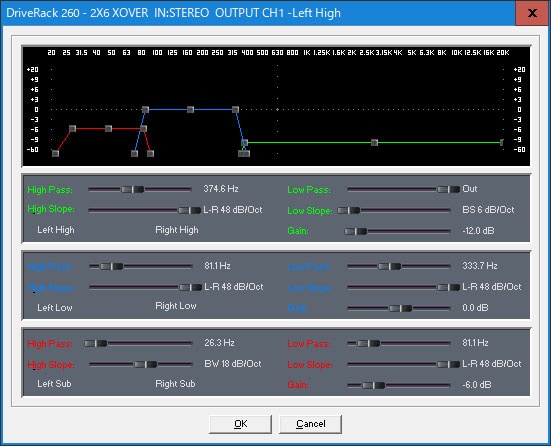The height and width of the screenshot is (447, 551).
Task: Adjust the red High Slope BW 18 dB/Oct slider
Action: (145, 364)
